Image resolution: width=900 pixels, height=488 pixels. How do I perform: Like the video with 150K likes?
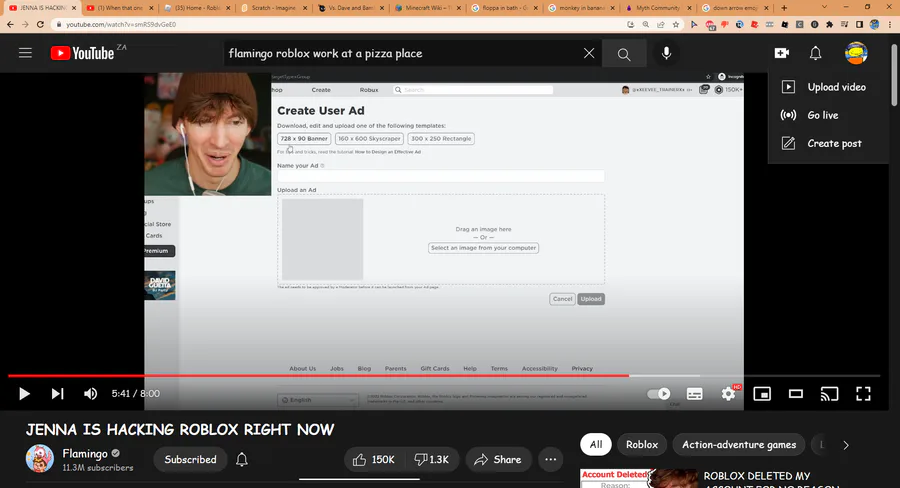pyautogui.click(x=374, y=459)
